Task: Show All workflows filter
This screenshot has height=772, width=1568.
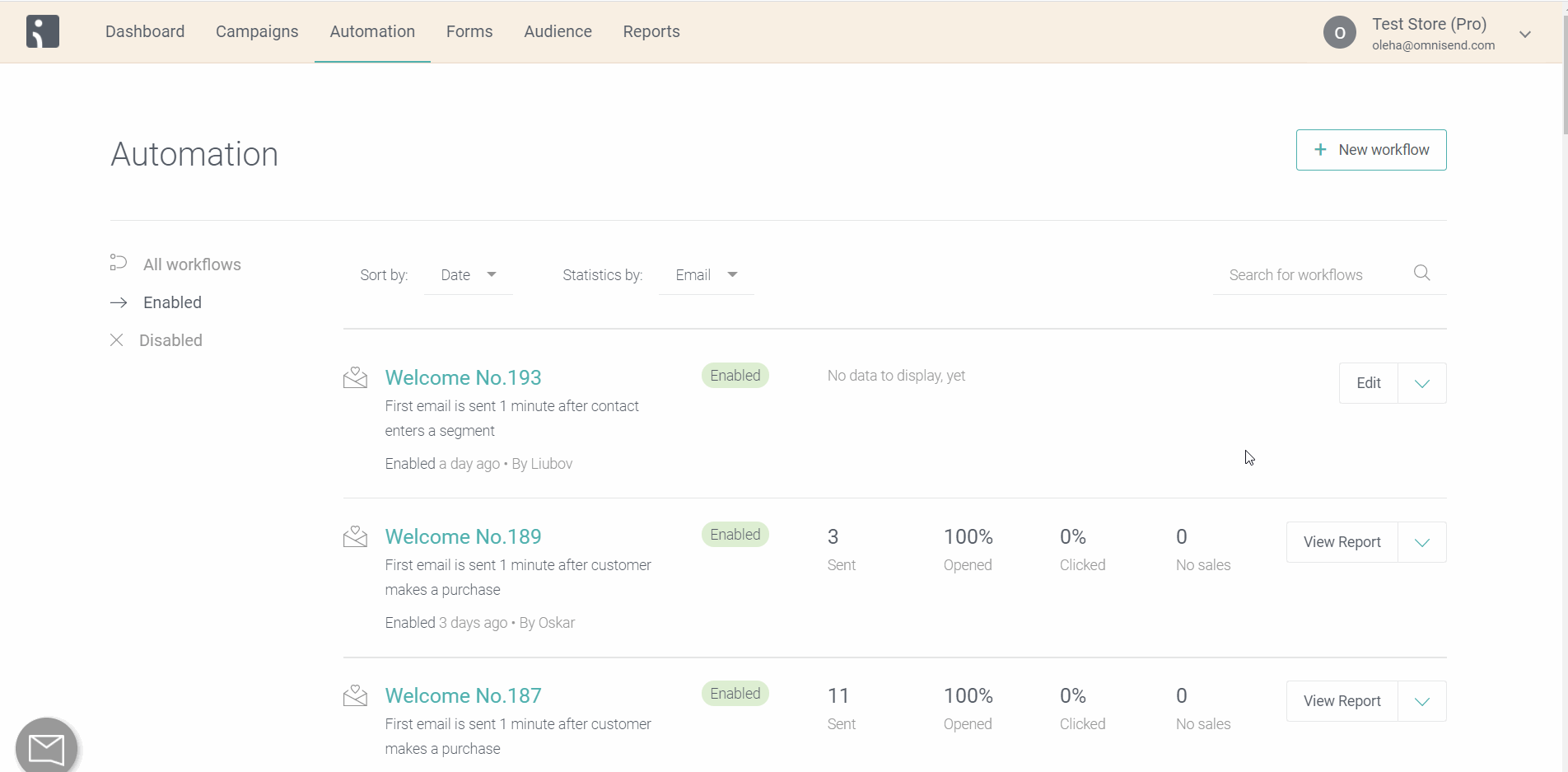Action: click(192, 264)
